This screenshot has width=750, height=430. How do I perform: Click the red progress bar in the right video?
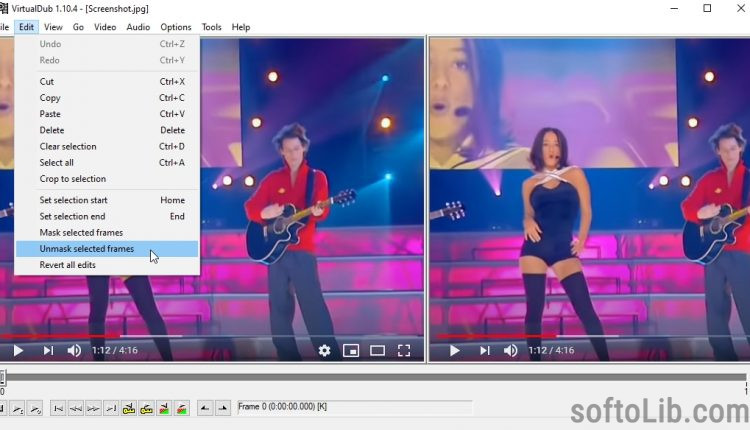click(496, 336)
